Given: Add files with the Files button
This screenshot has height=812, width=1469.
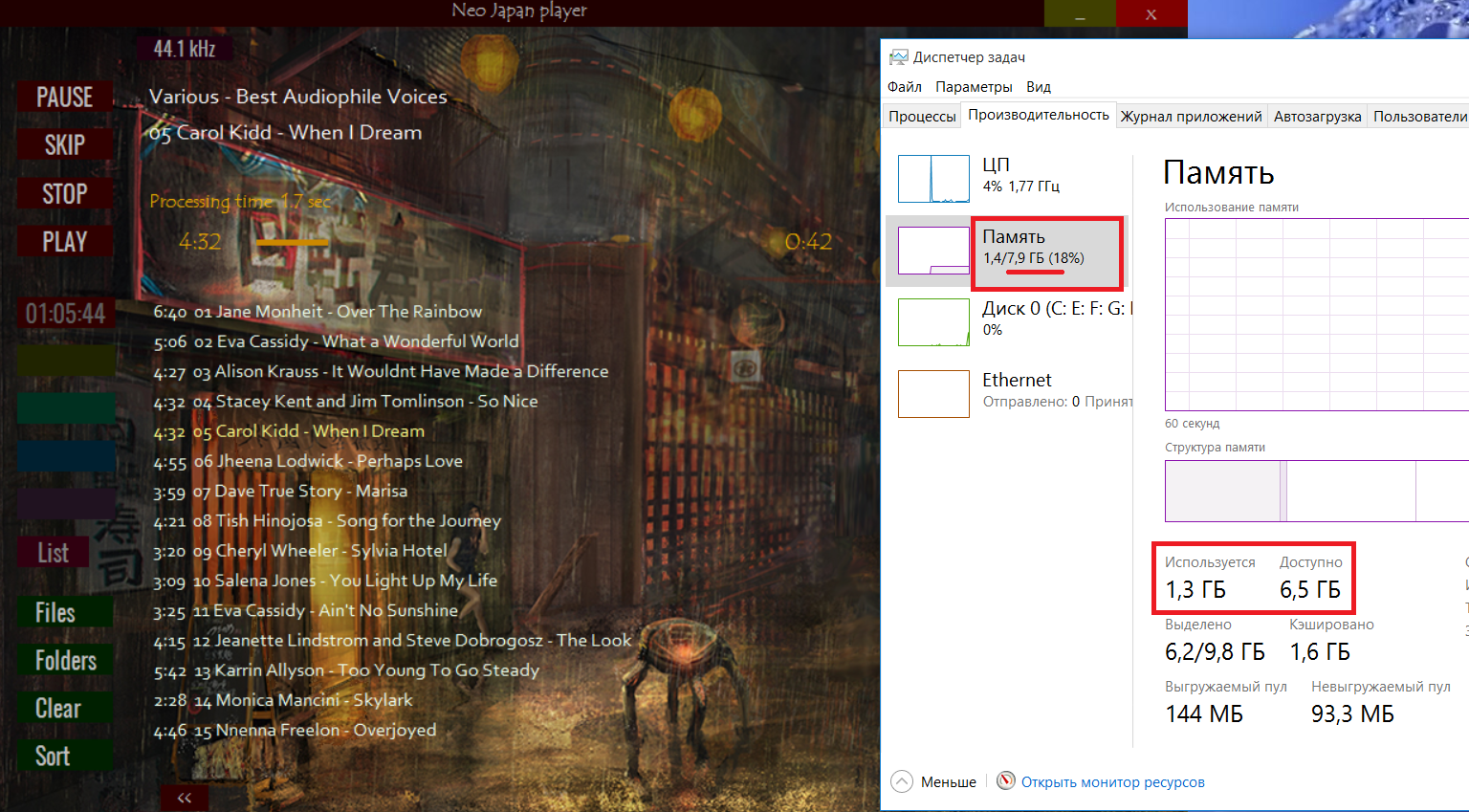Looking at the screenshot, I should pos(65,612).
